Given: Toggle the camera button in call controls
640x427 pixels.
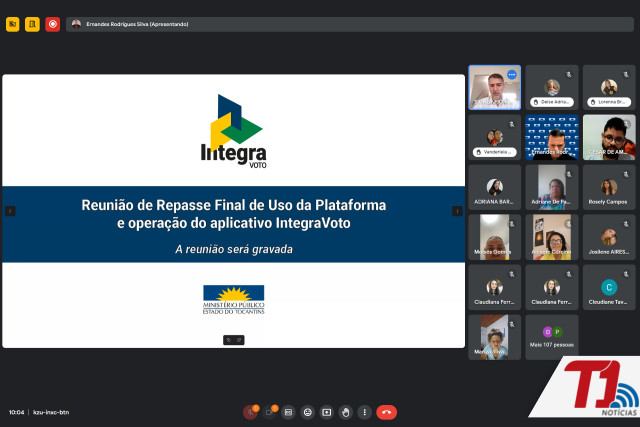Looking at the screenshot, I should [269, 412].
